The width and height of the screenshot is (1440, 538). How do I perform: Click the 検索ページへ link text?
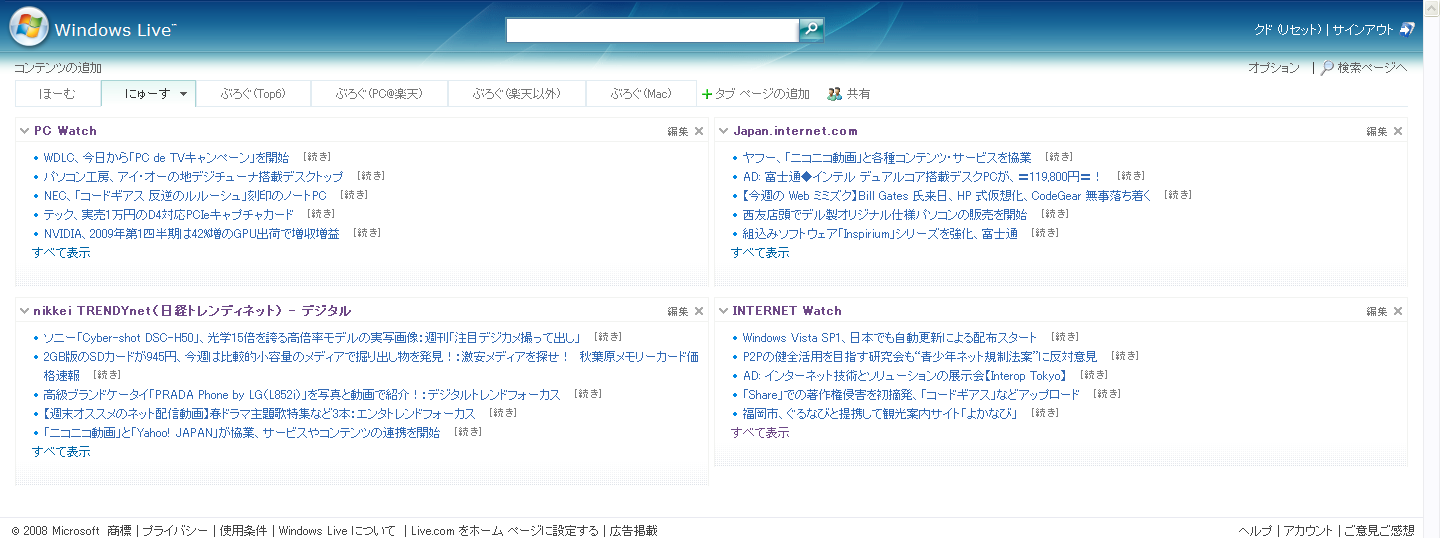click(1372, 68)
